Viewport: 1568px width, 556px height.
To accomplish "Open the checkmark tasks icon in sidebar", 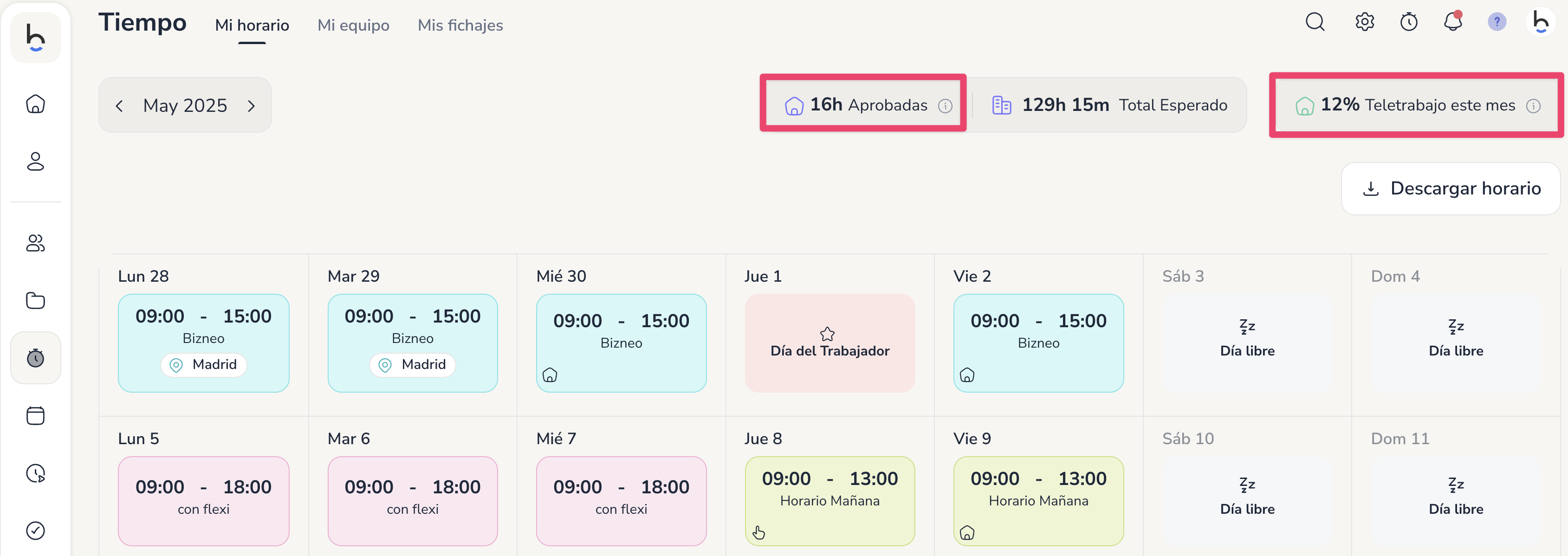I will [35, 530].
